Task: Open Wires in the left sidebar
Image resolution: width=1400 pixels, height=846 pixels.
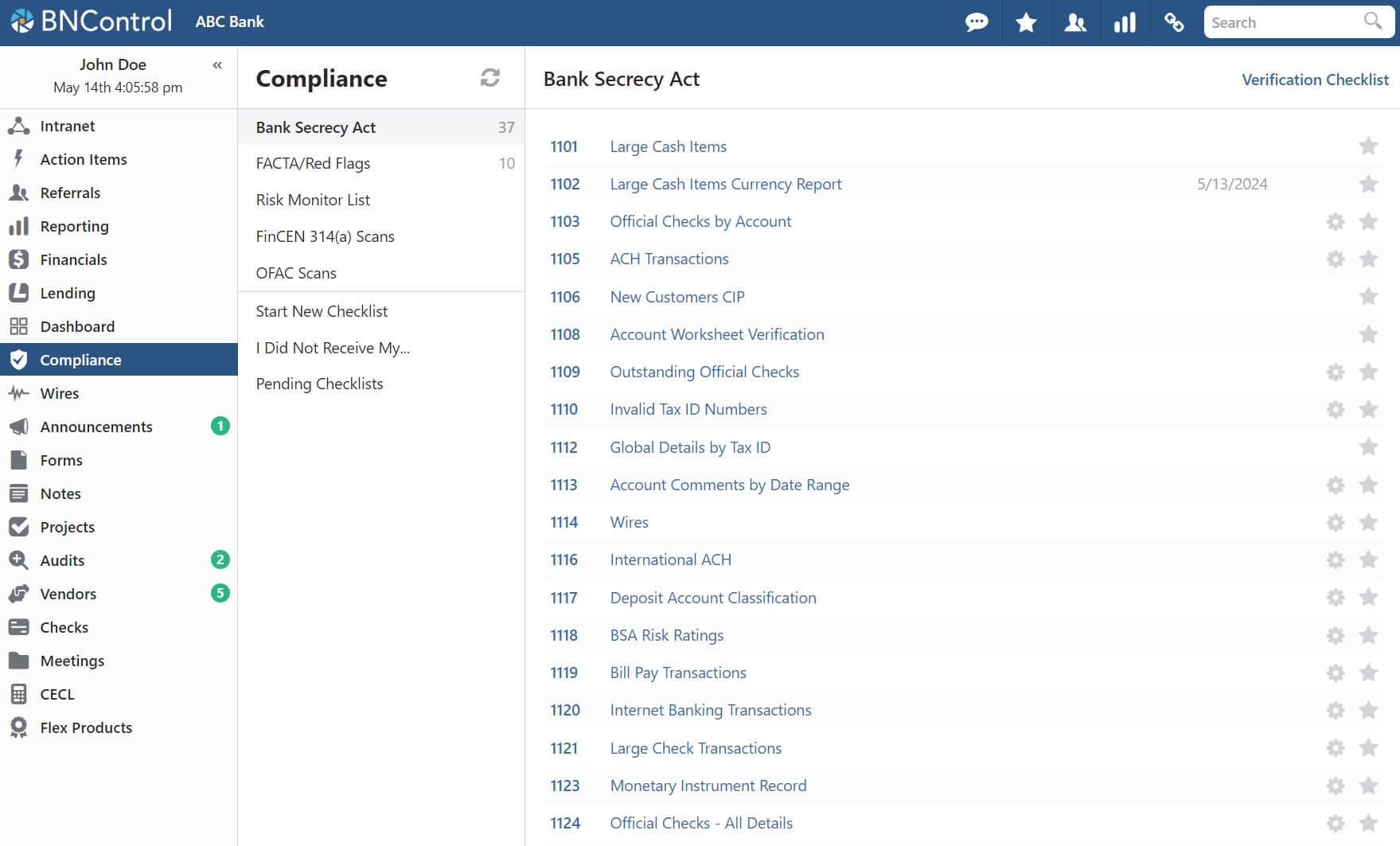Action: (60, 393)
